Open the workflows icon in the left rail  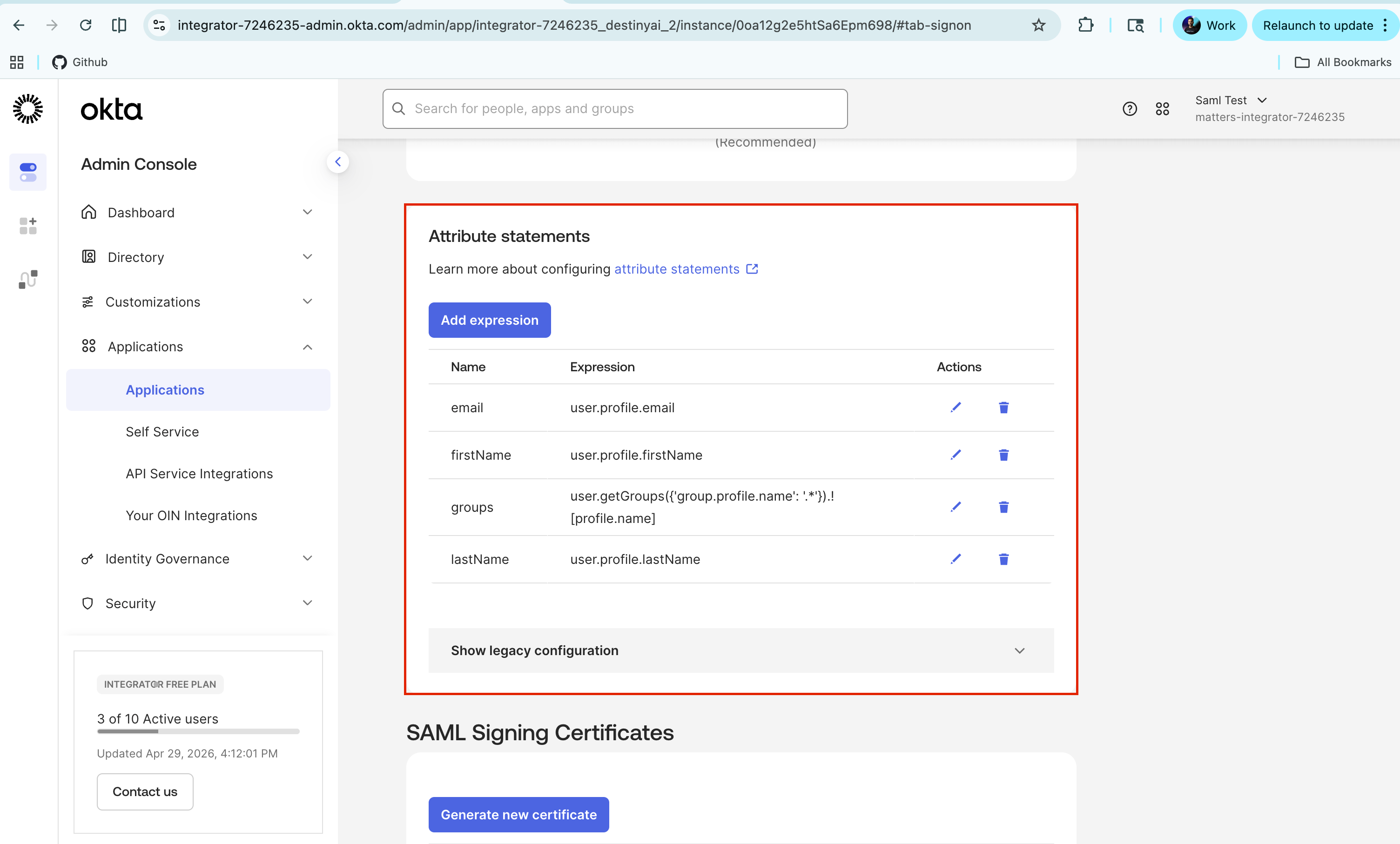point(28,279)
